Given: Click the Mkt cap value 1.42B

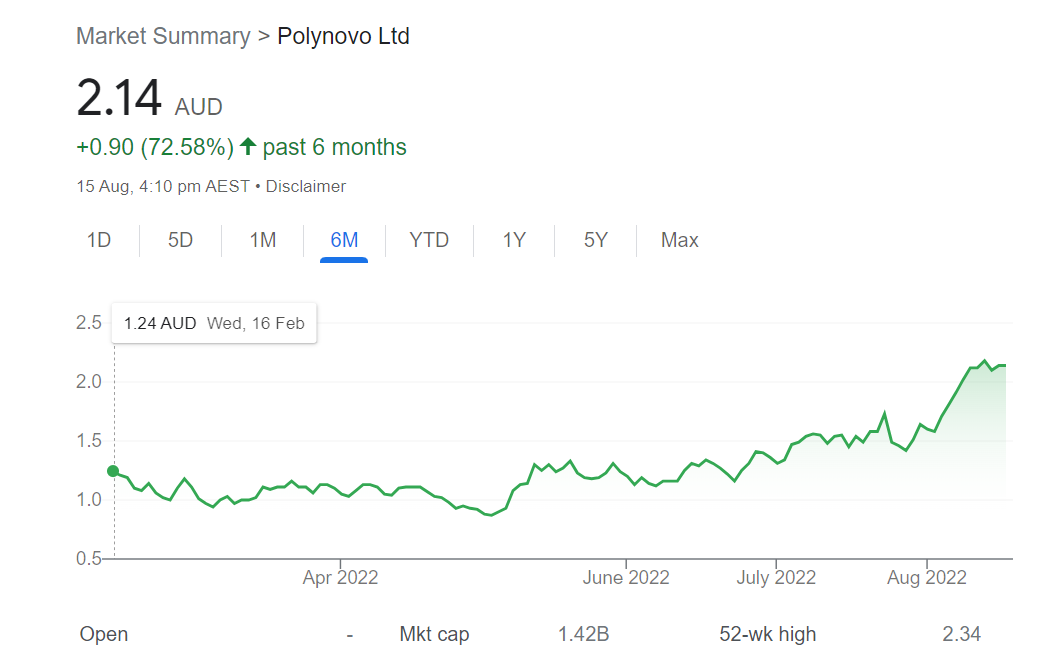Looking at the screenshot, I should pyautogui.click(x=583, y=634).
